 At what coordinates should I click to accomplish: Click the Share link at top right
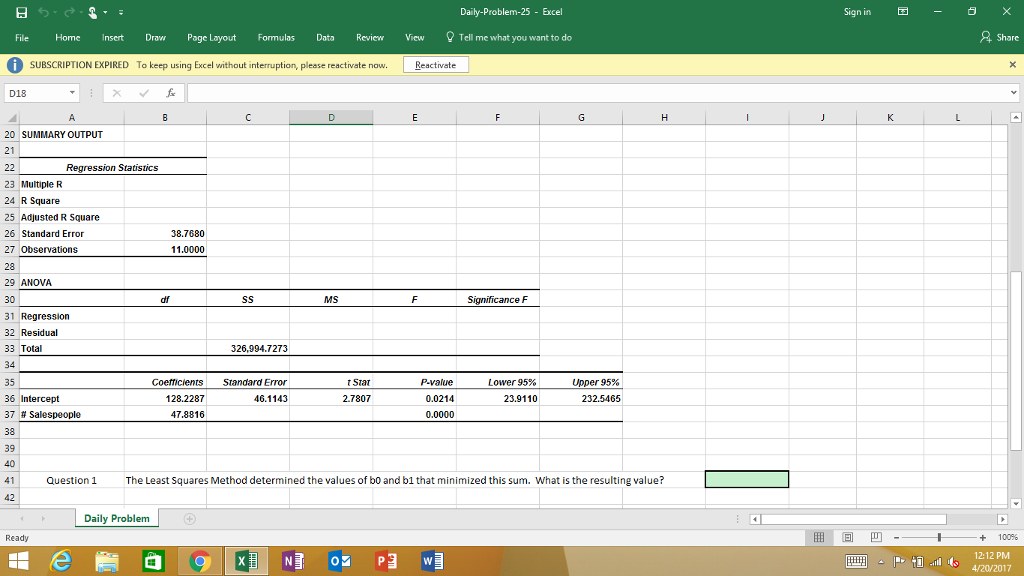[1000, 37]
